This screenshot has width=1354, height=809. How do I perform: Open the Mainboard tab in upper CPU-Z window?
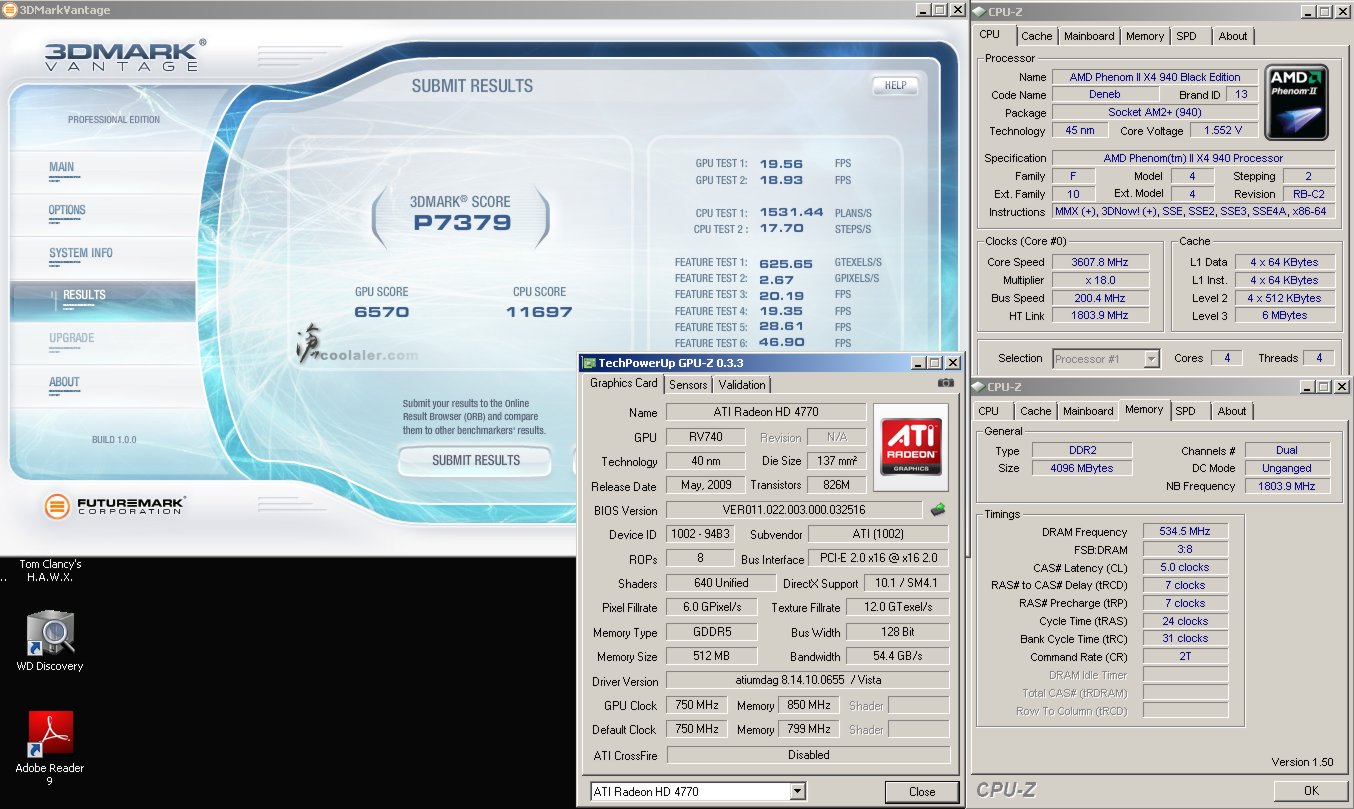[1089, 36]
